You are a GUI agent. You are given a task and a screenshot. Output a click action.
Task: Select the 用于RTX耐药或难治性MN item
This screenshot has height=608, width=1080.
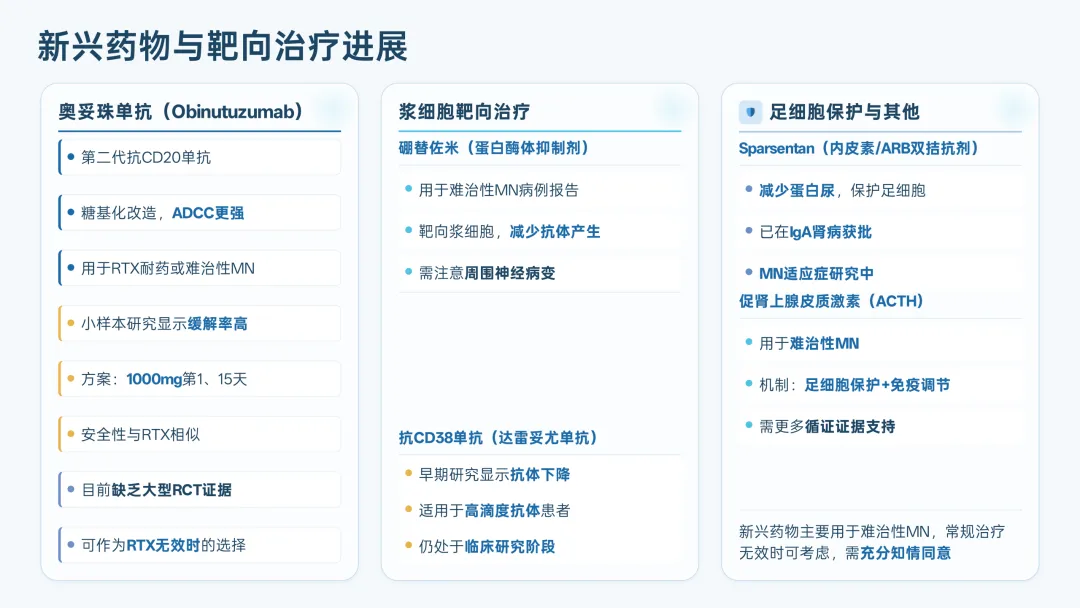pyautogui.click(x=200, y=268)
